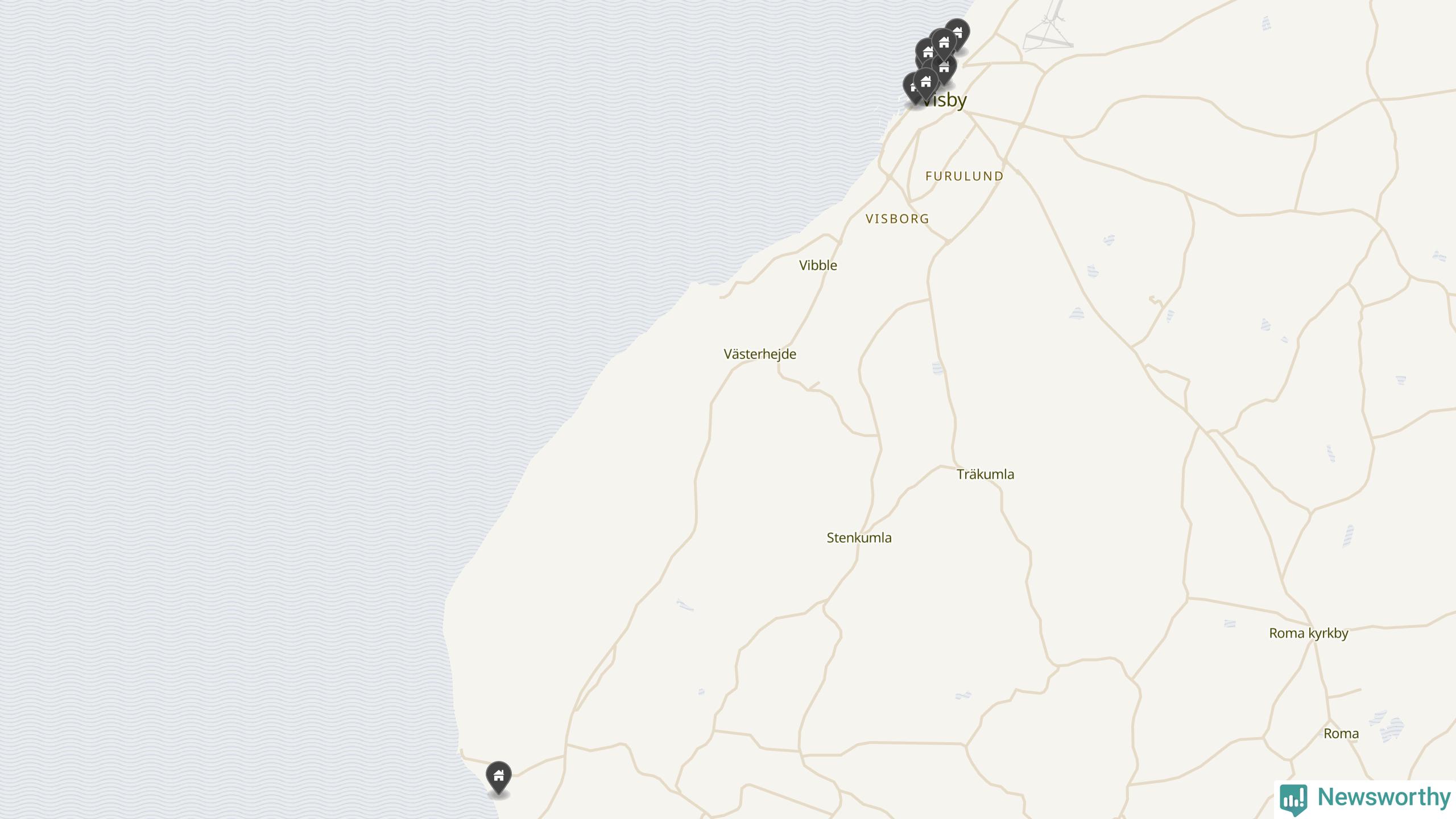Select the FURULUND district label
1456x819 pixels.
tap(965, 176)
